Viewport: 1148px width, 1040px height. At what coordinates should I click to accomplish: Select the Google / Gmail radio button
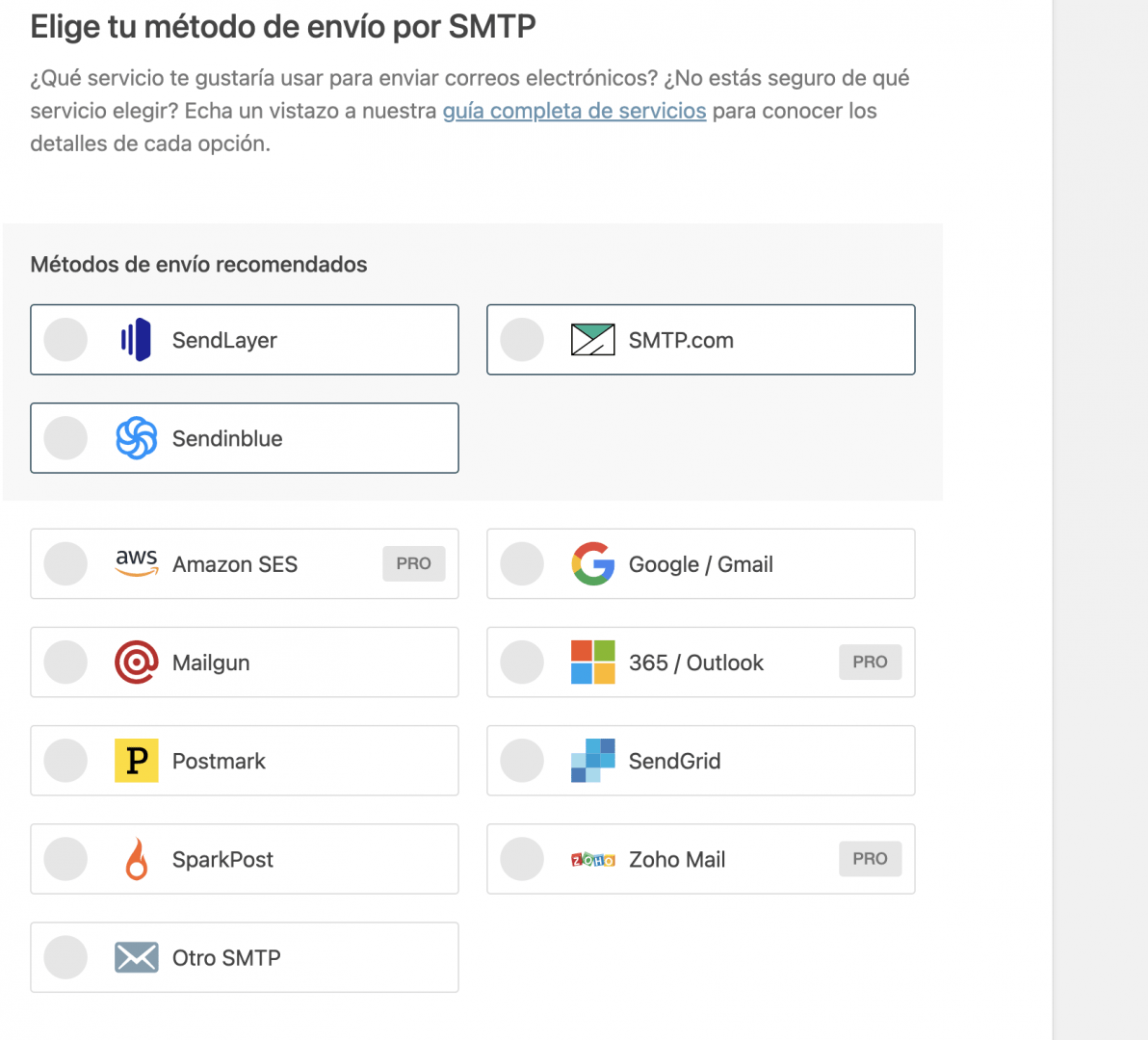[x=522, y=563]
